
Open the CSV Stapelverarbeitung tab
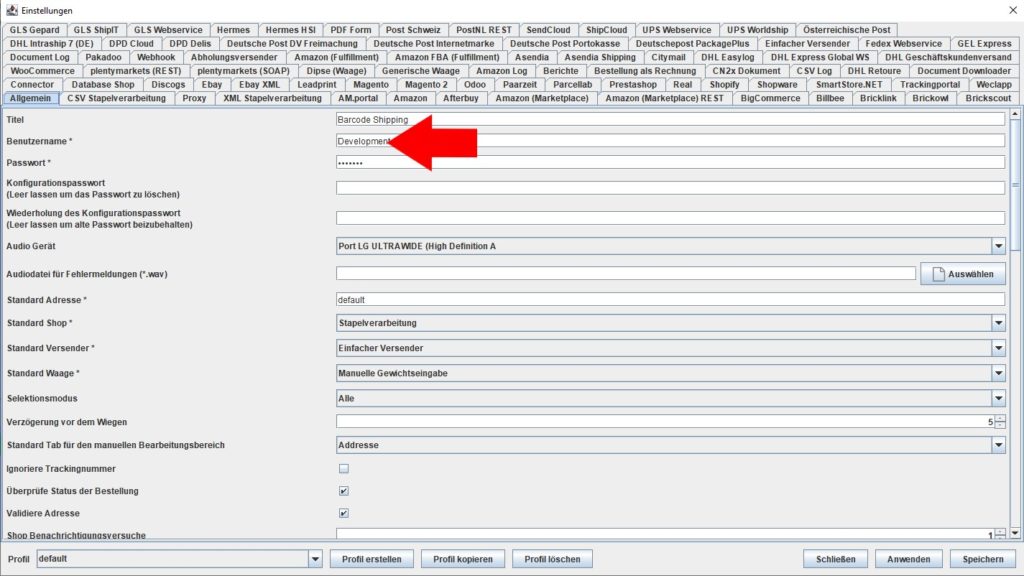click(116, 98)
